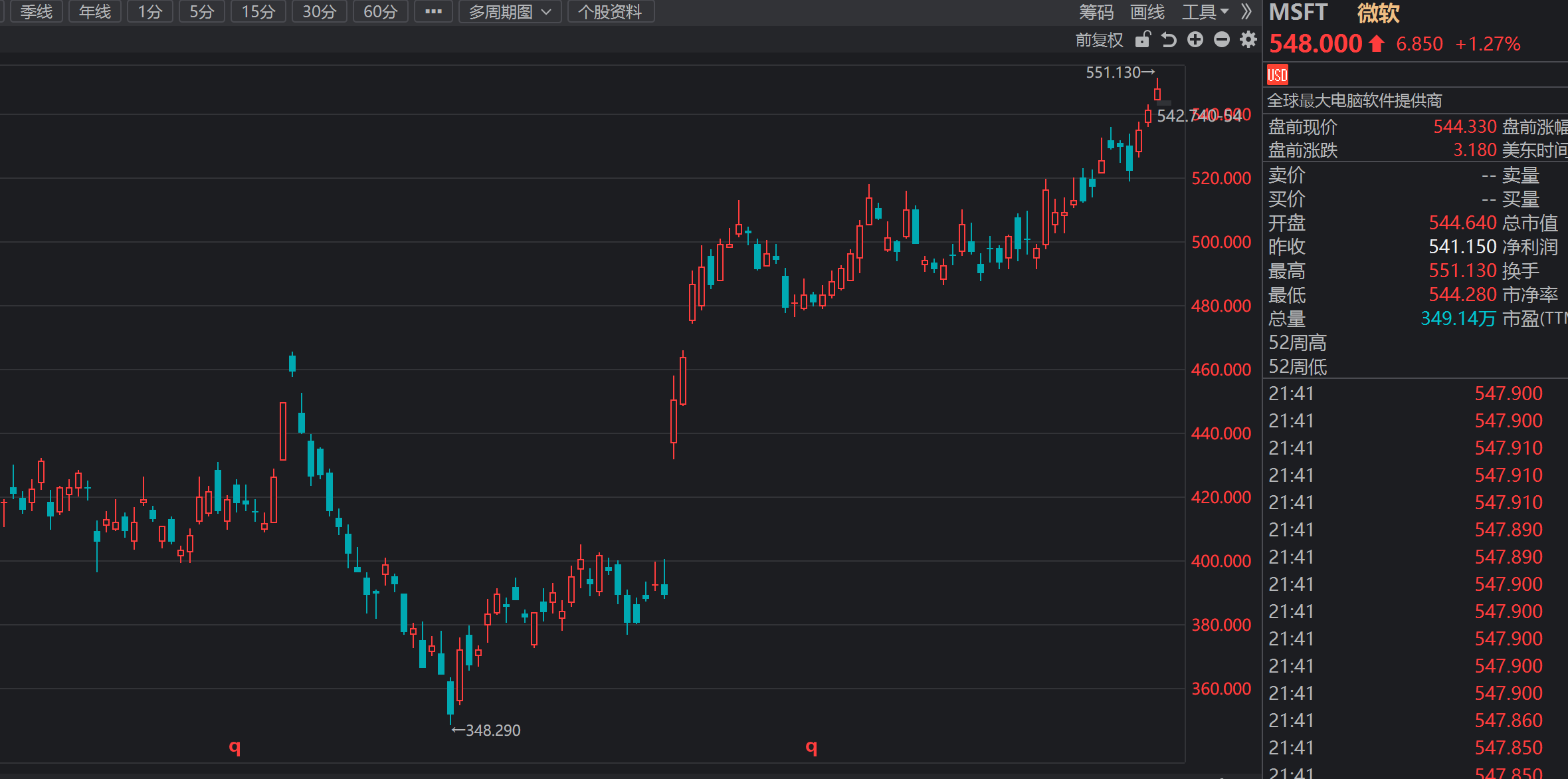The width and height of the screenshot is (1568, 779).
Task: Click the 551.130 high label on chart
Action: (1120, 72)
